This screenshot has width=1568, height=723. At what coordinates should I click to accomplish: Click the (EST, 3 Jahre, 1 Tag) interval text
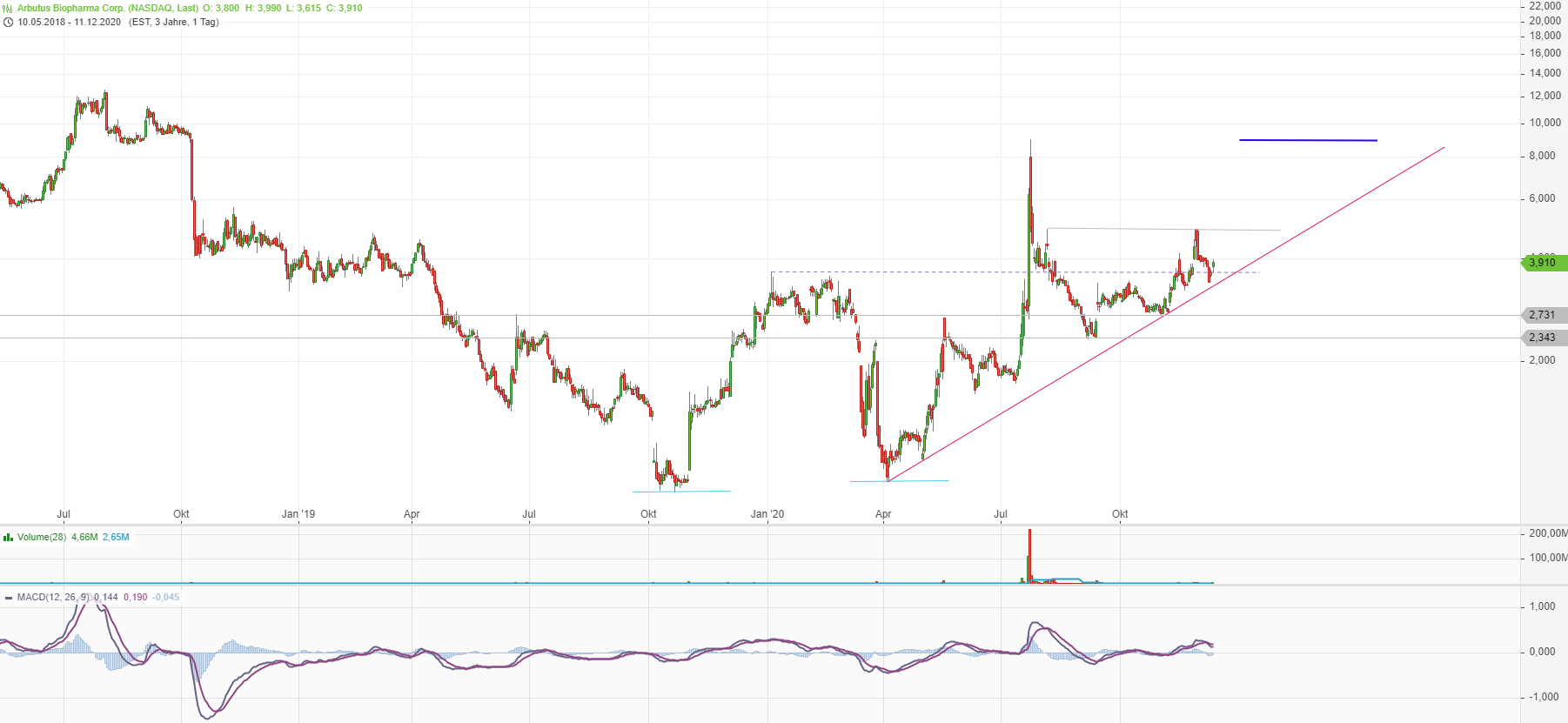coord(174,23)
